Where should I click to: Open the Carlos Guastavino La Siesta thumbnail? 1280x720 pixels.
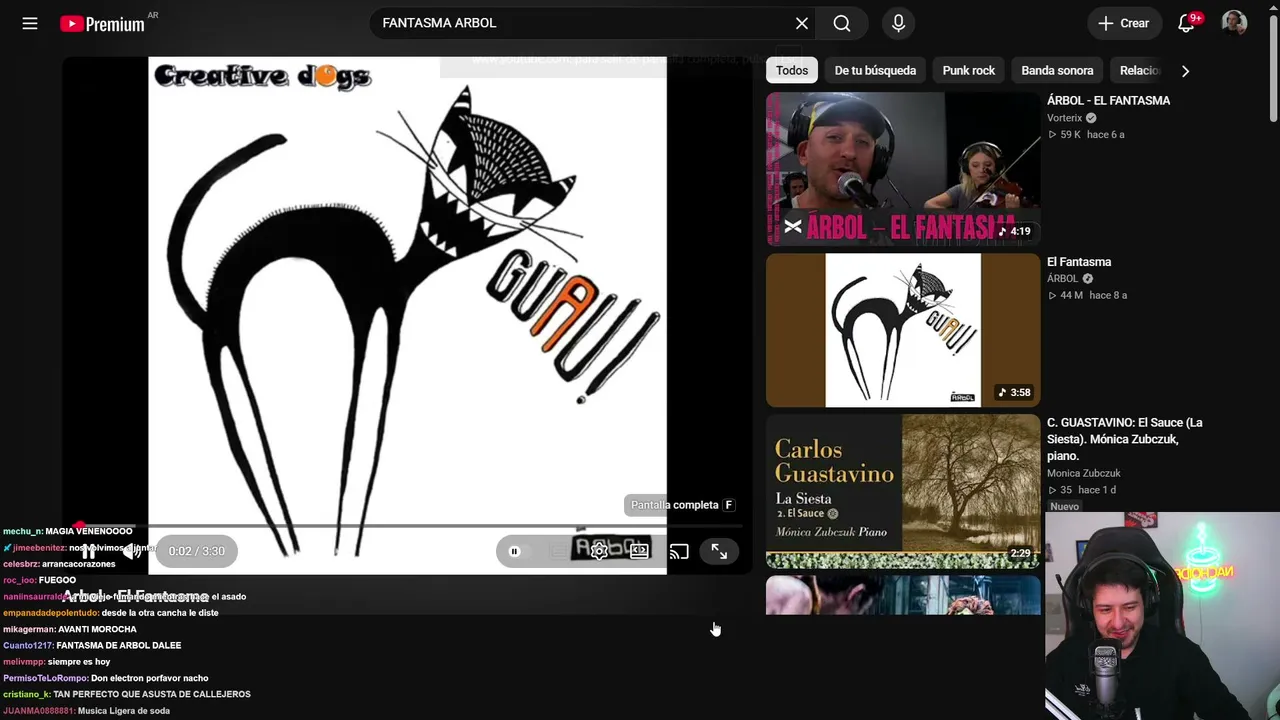click(903, 491)
